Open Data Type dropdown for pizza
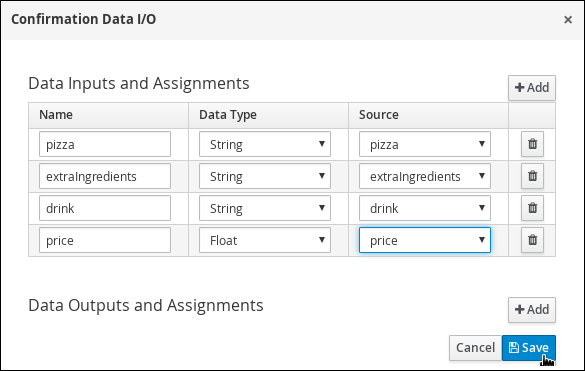 pos(265,144)
